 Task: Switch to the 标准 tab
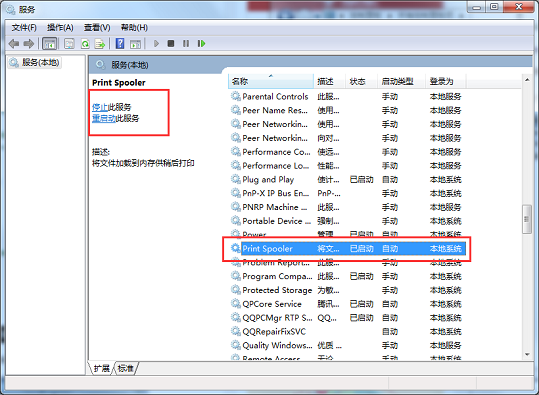(125, 369)
